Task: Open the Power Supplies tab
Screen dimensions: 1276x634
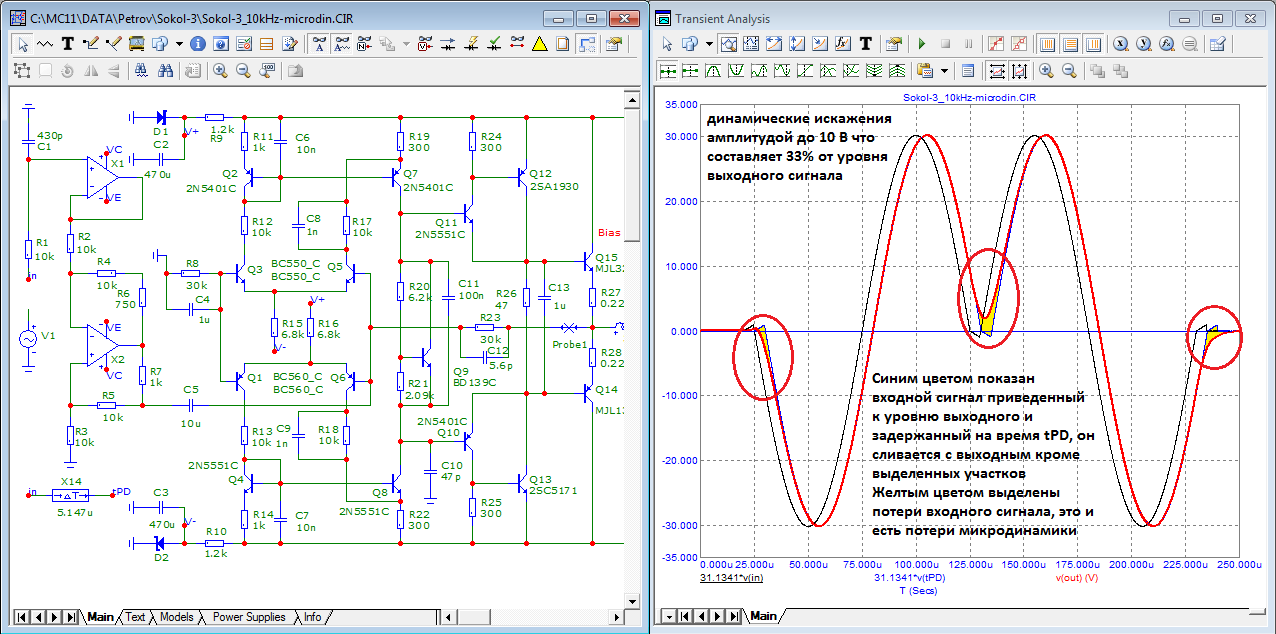Action: click(x=248, y=617)
